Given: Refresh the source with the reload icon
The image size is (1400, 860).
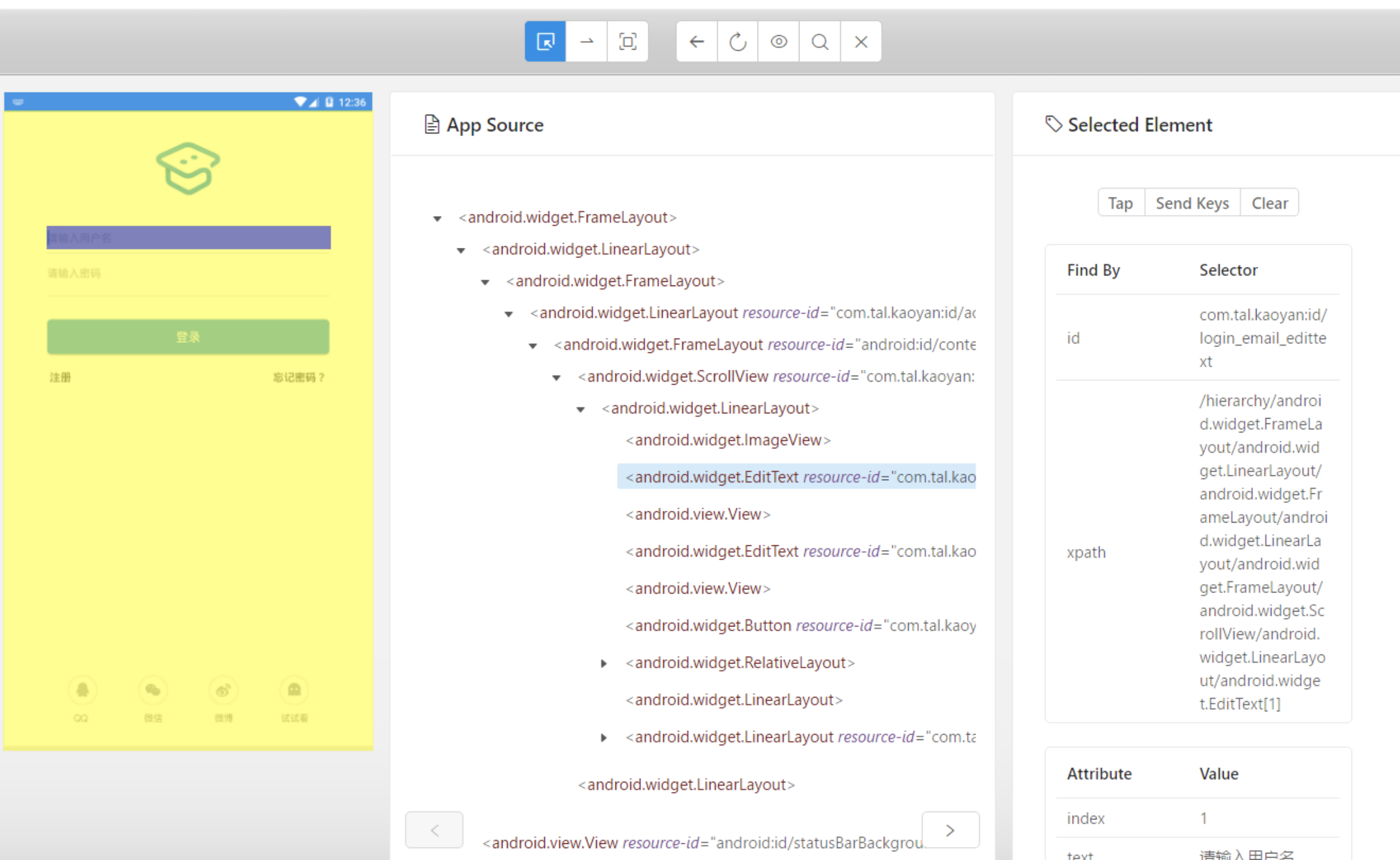Looking at the screenshot, I should tap(737, 42).
